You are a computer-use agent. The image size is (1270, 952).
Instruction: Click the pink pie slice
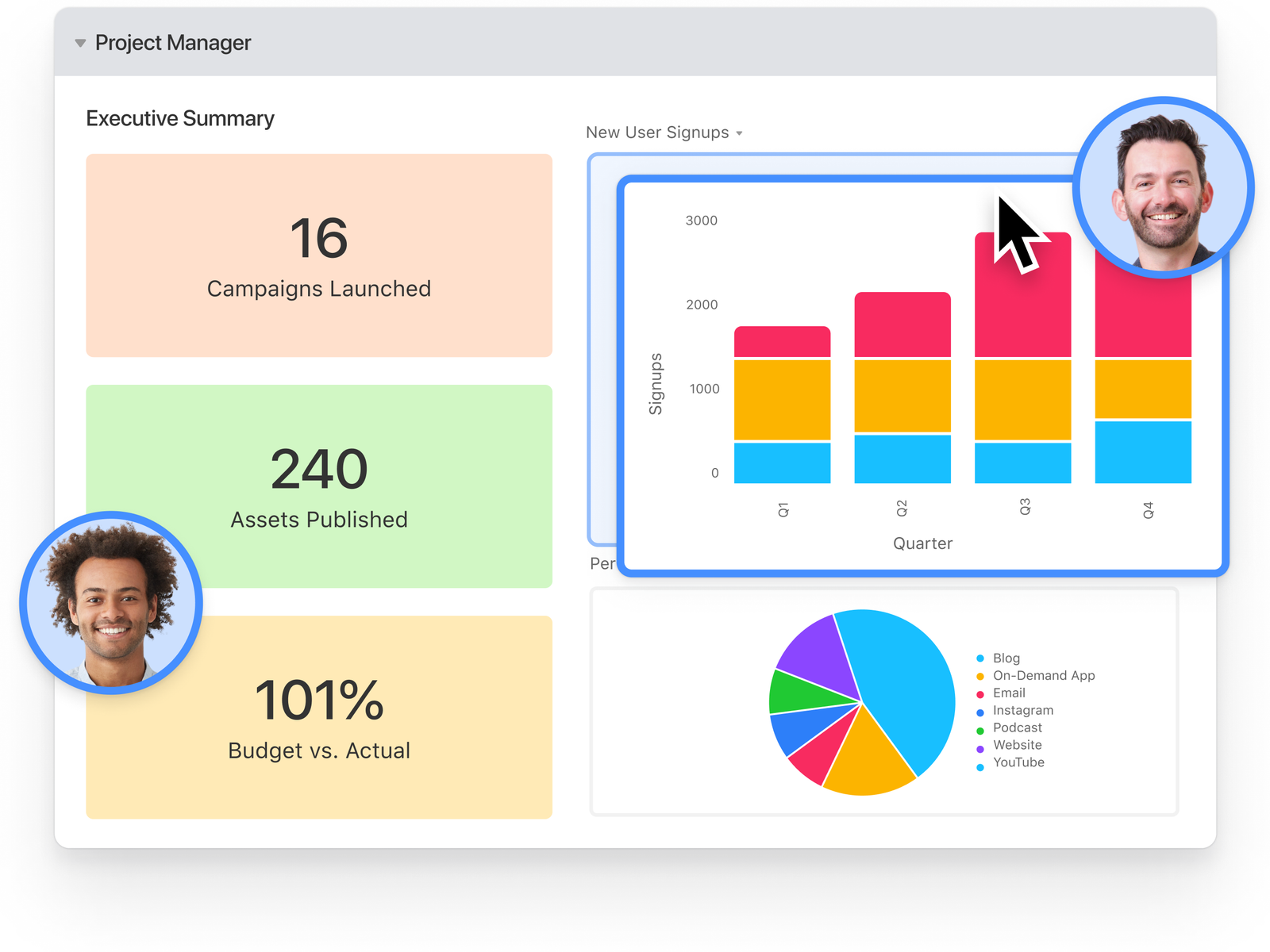pos(823,751)
